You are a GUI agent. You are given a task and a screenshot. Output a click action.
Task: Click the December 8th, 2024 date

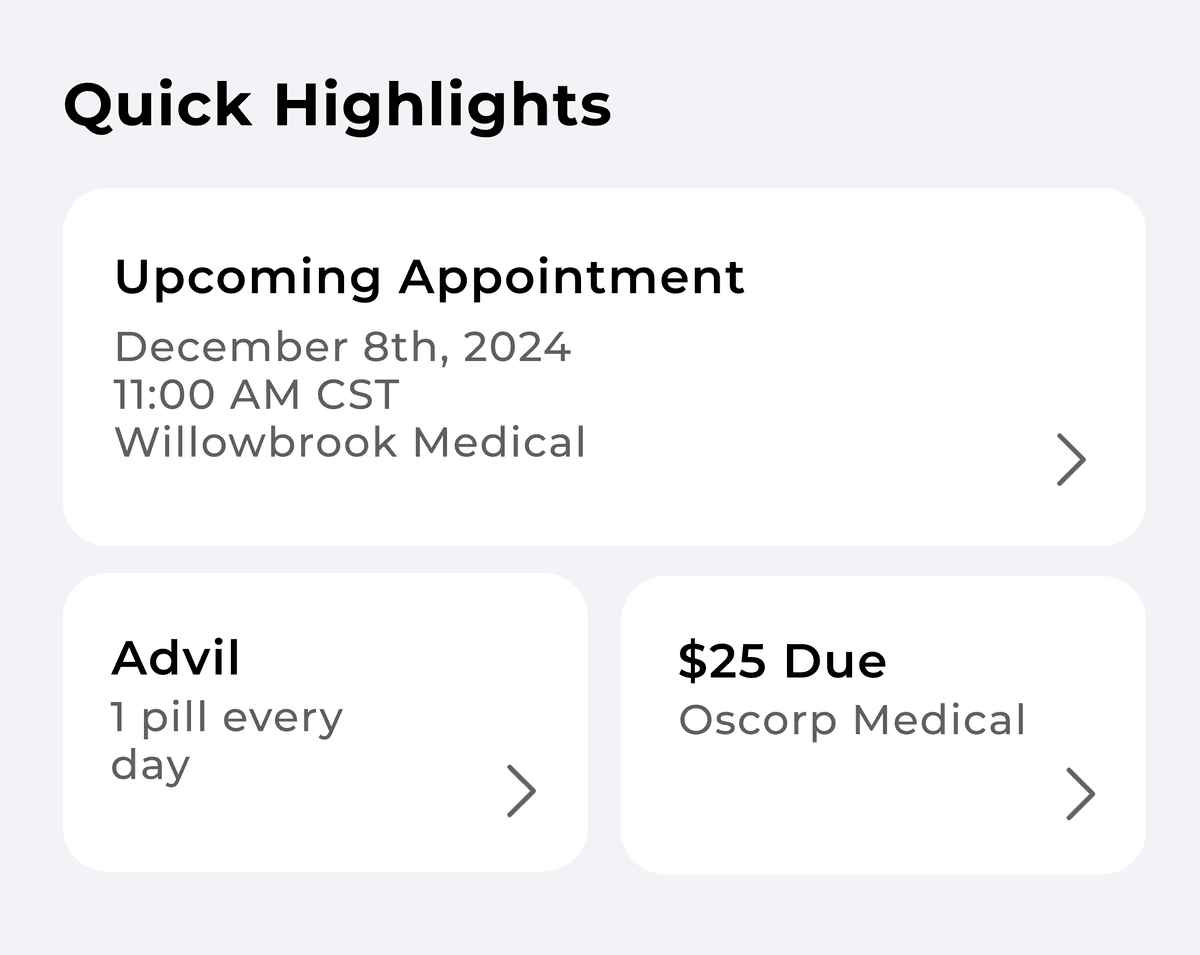[x=342, y=347]
